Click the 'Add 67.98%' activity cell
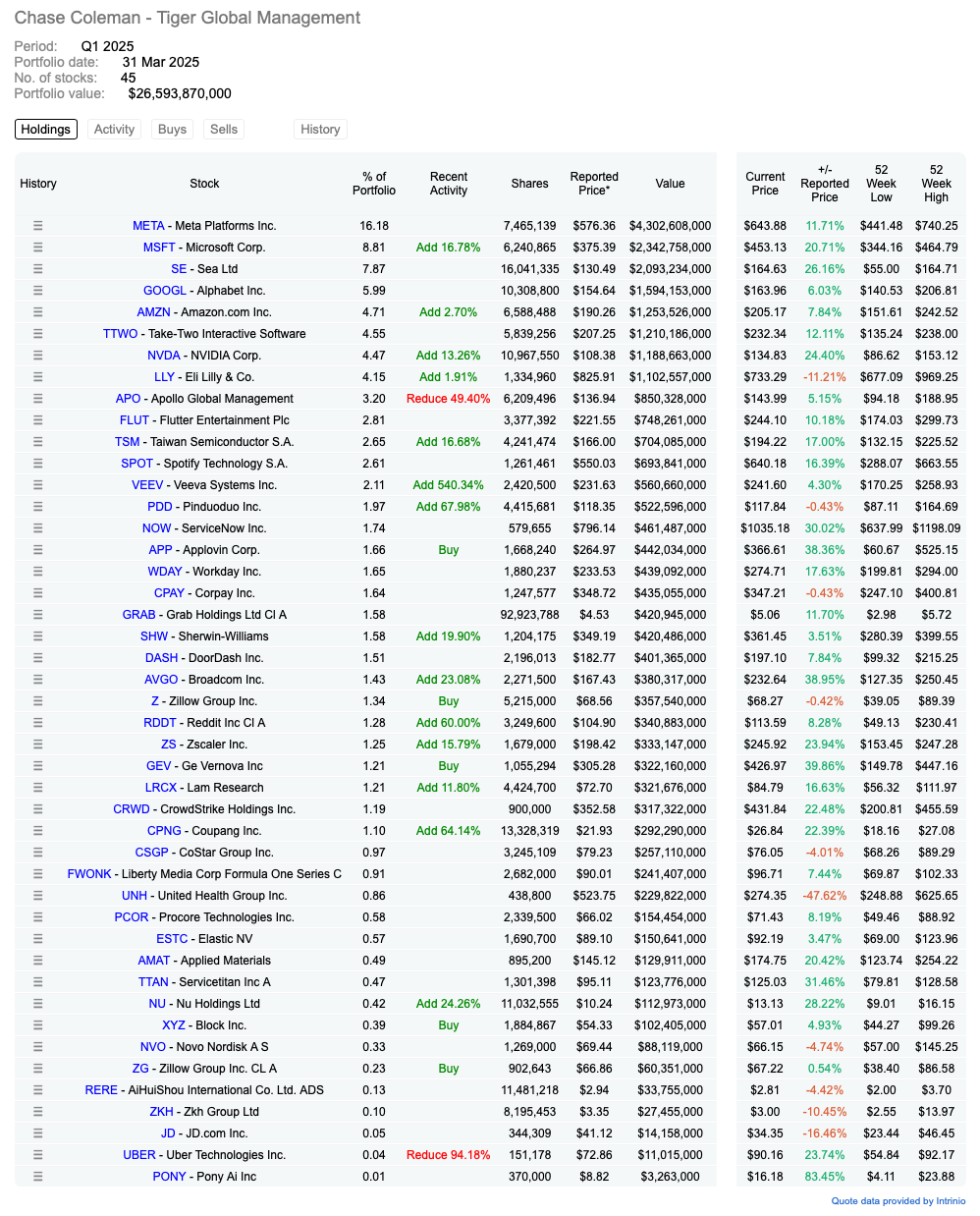The height and width of the screenshot is (1216, 980). [449, 507]
